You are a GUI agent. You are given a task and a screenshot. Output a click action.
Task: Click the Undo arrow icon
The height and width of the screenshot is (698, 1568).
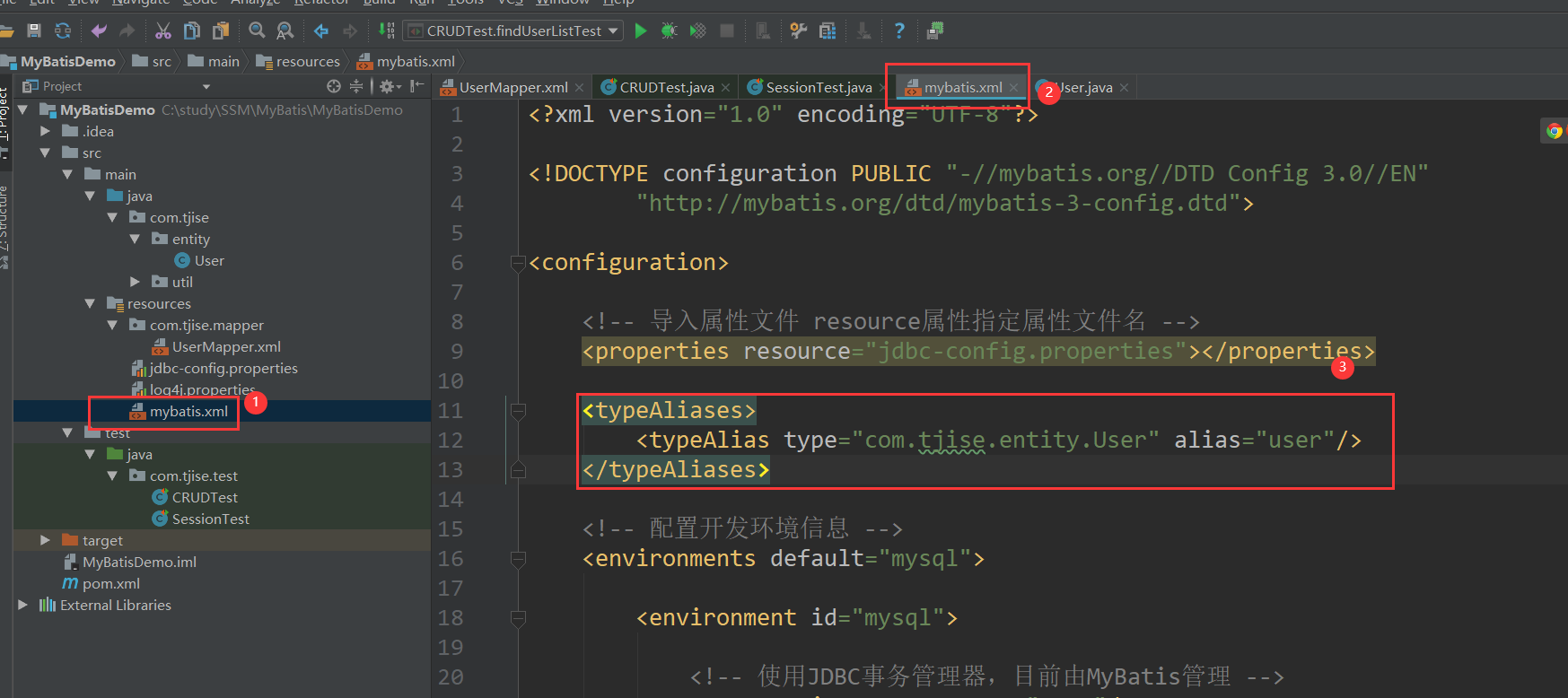(99, 31)
